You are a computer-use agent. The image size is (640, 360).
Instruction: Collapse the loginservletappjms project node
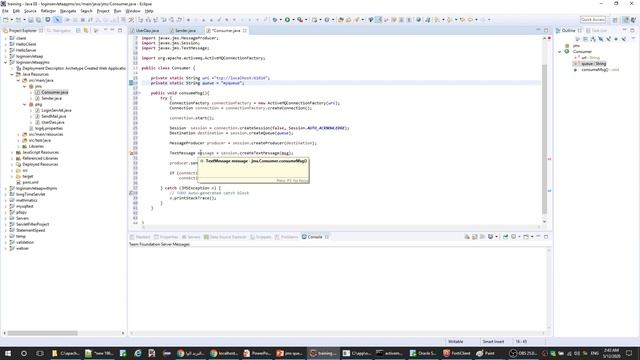coord(6,62)
